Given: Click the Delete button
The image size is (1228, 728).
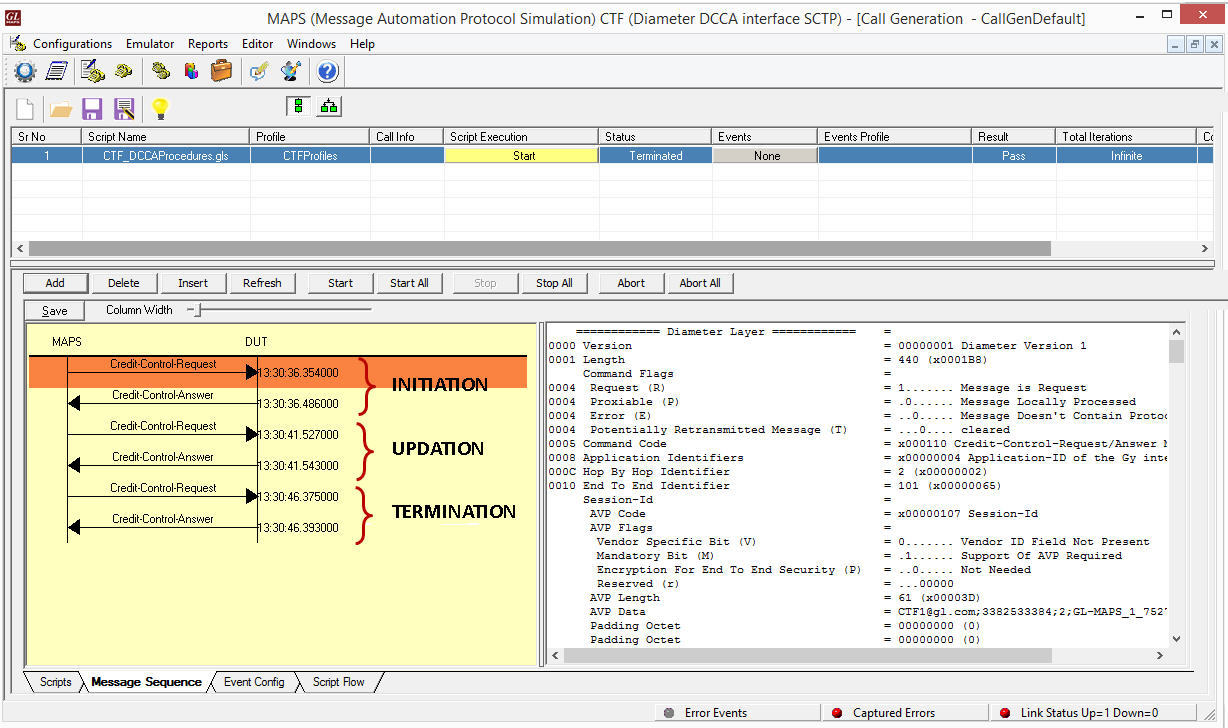Looking at the screenshot, I should 124,283.
